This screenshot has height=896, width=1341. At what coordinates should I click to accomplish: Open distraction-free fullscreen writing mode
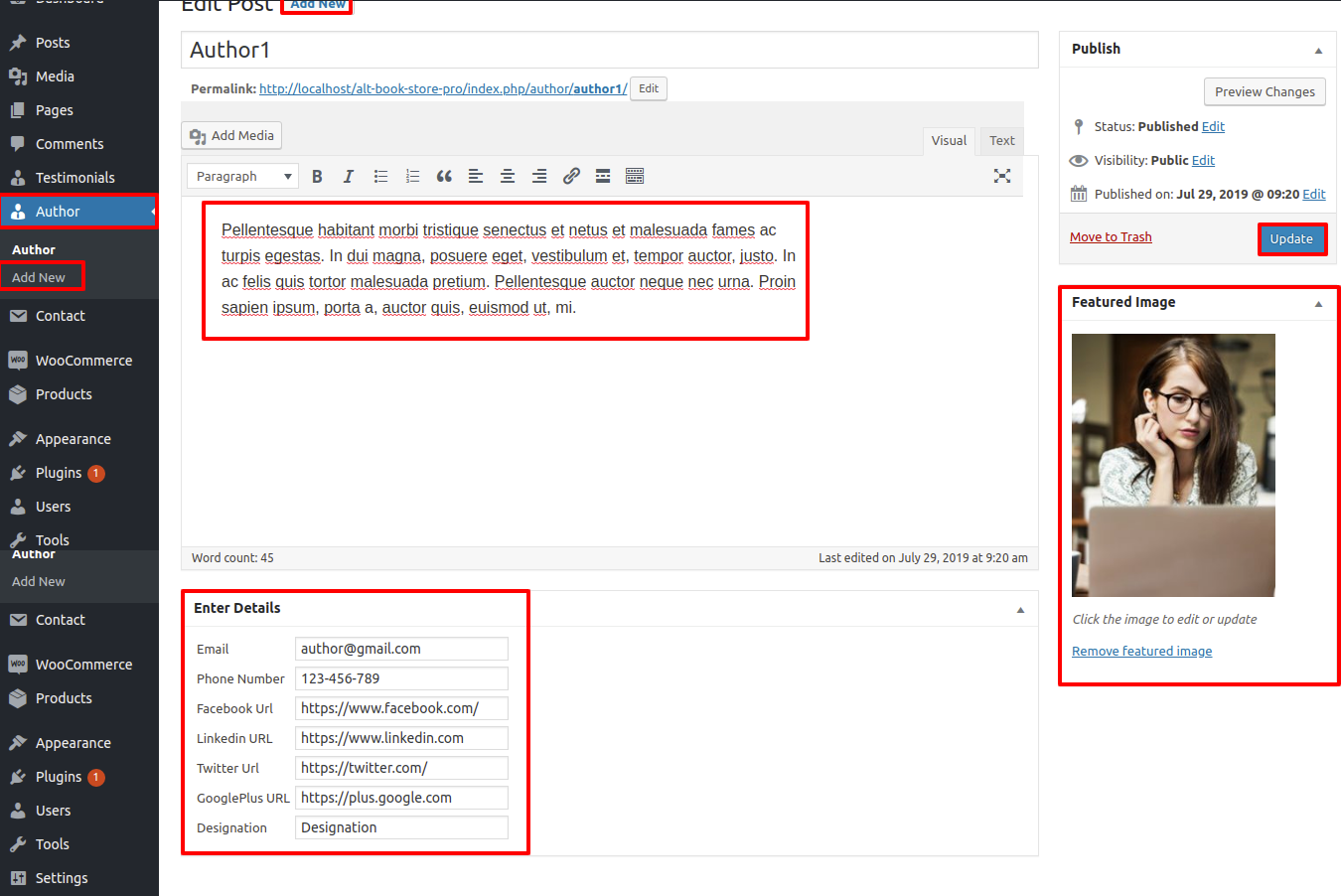click(x=1002, y=176)
